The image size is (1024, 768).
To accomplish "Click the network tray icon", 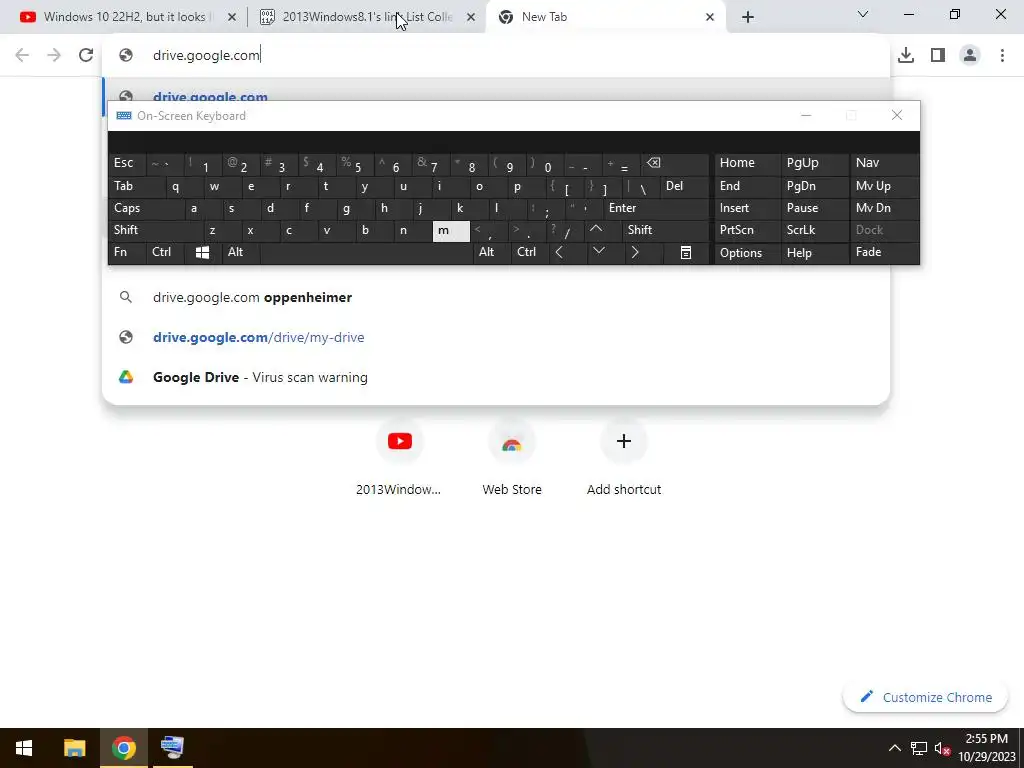I will pyautogui.click(x=919, y=748).
